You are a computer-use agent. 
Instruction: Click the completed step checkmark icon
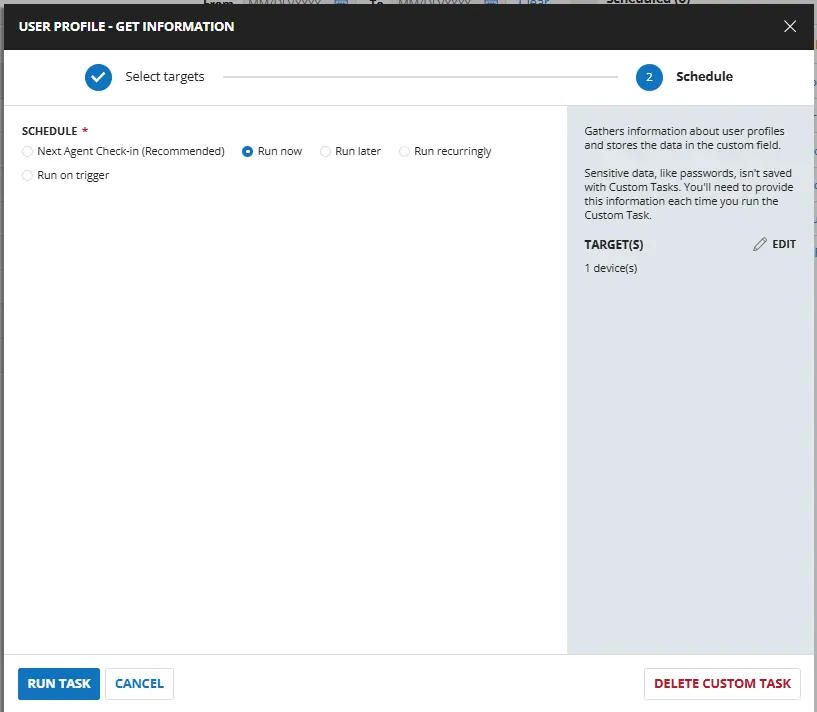click(x=98, y=77)
